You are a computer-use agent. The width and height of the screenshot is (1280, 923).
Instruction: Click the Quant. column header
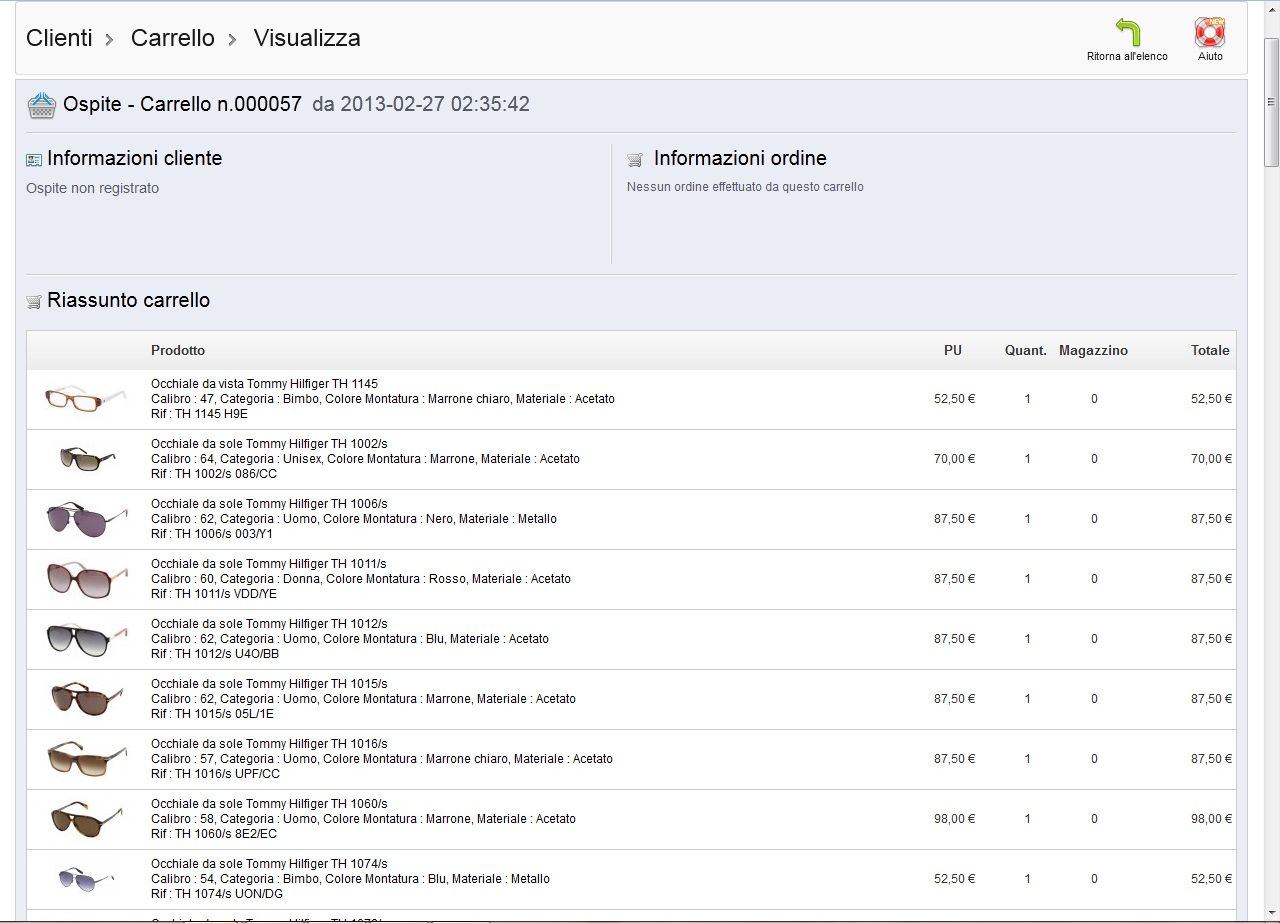[1026, 350]
